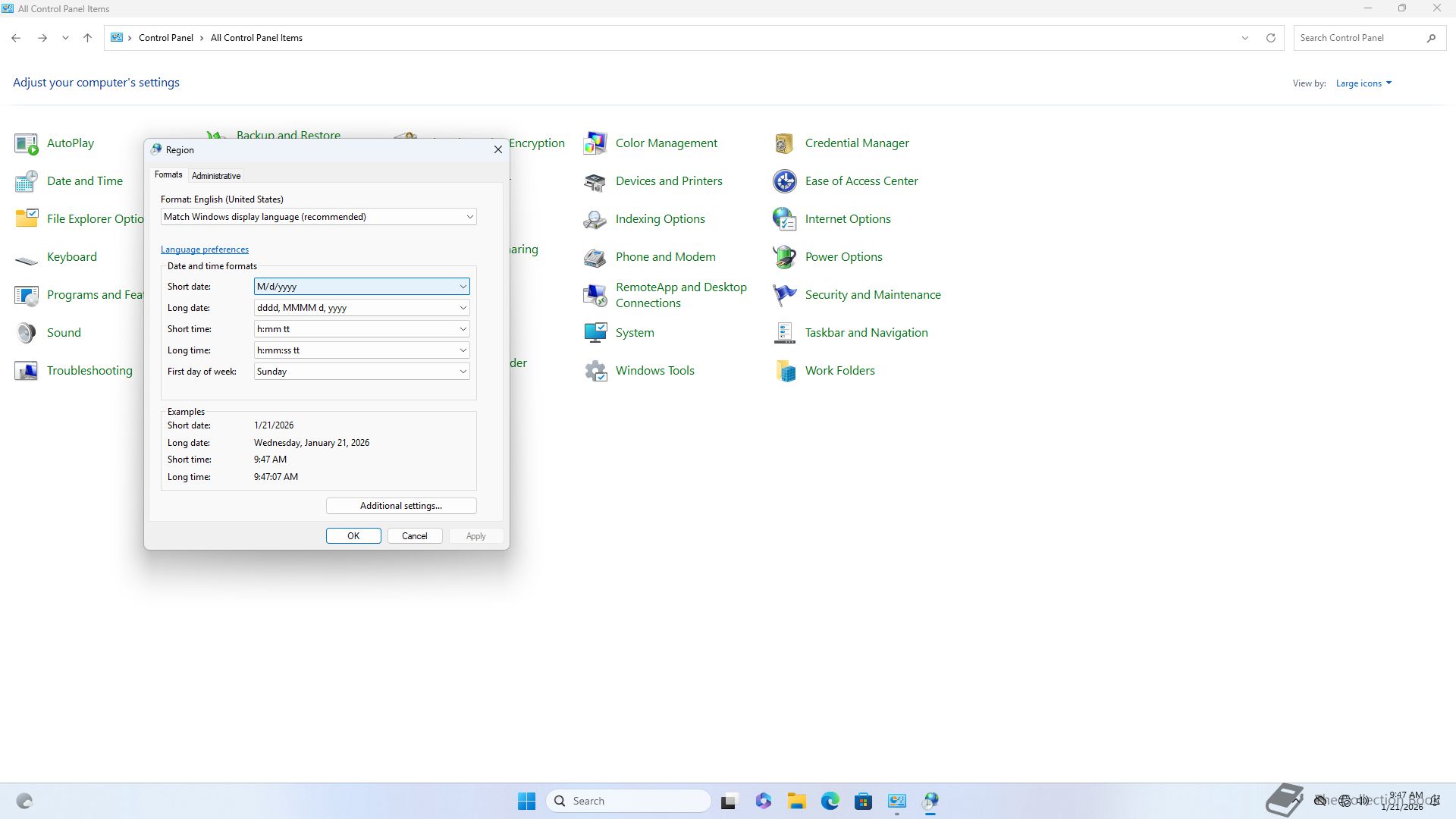Viewport: 1456px width, 819px height.
Task: Switch to the Administrative tab
Action: tap(216, 176)
